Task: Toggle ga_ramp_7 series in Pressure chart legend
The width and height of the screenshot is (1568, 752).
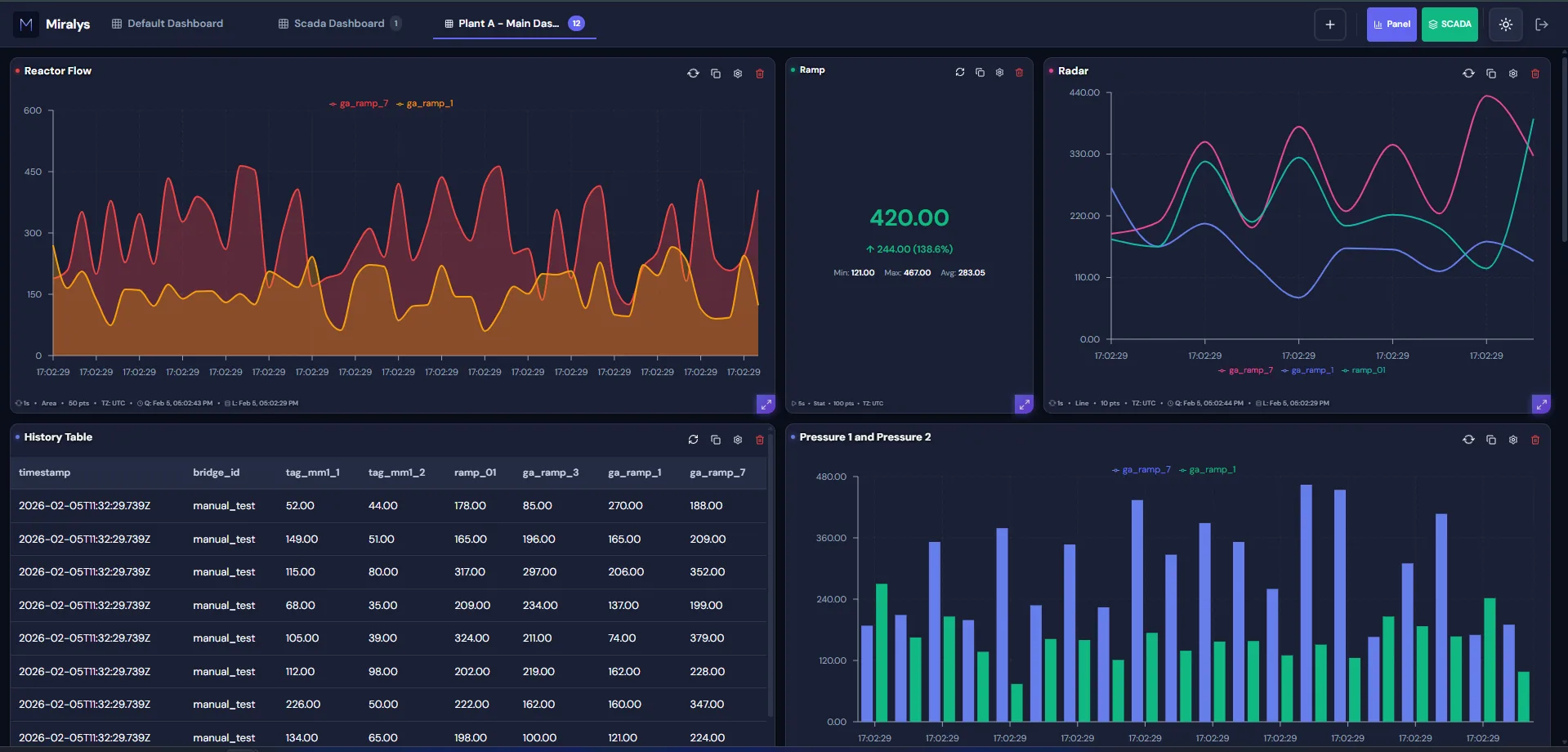Action: coord(1141,470)
